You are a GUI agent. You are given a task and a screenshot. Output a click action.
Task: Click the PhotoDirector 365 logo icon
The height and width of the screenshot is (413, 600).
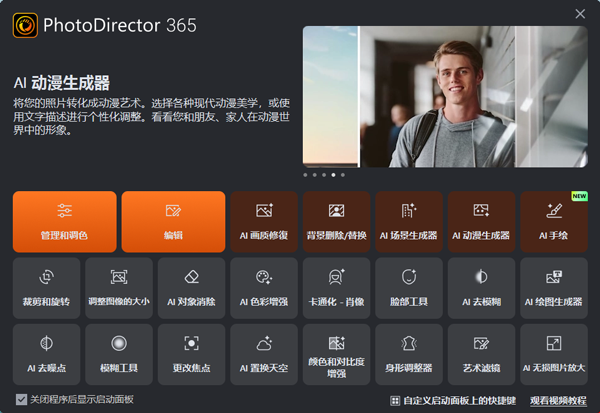pyautogui.click(x=25, y=25)
